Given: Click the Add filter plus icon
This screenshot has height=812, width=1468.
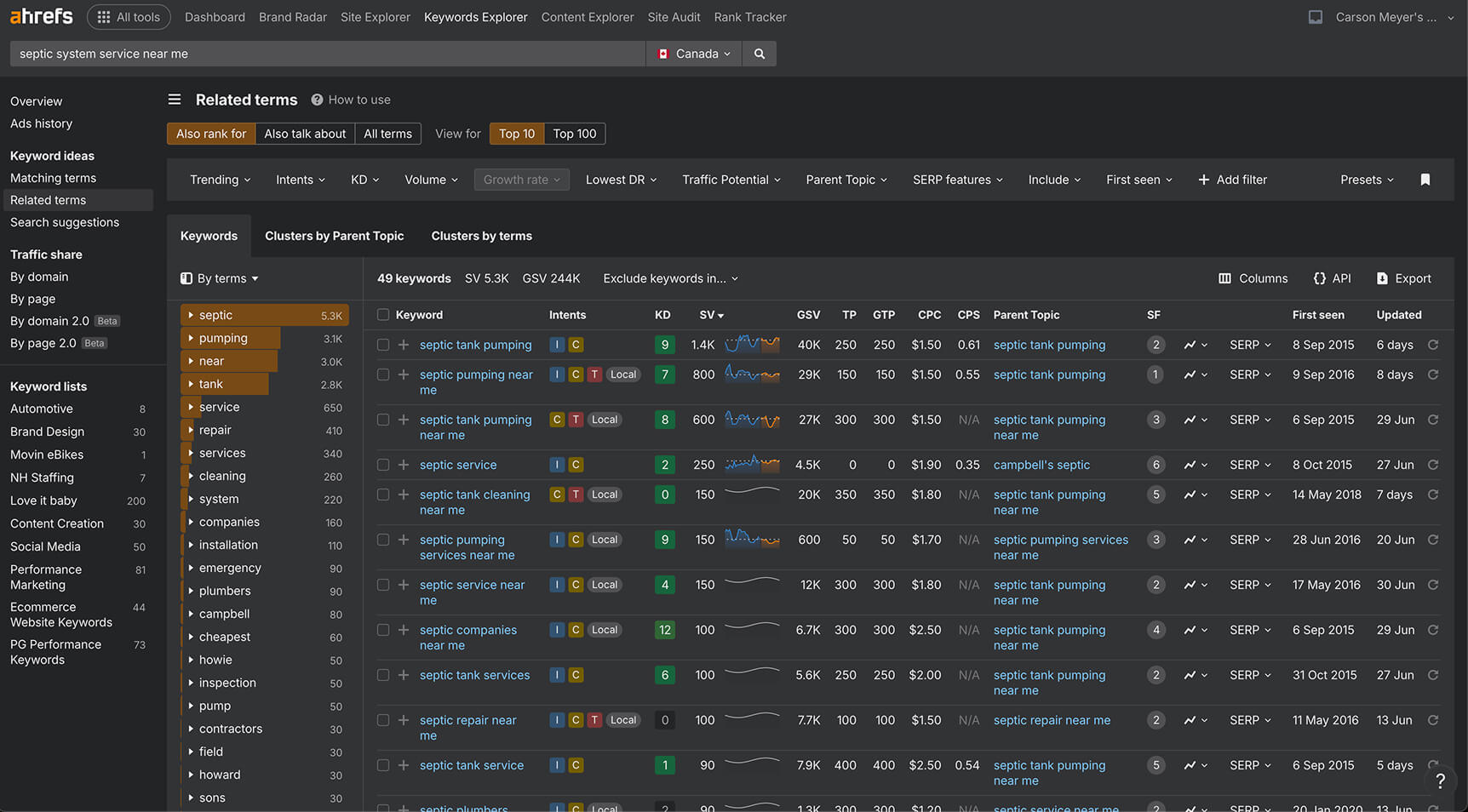Looking at the screenshot, I should (1203, 180).
